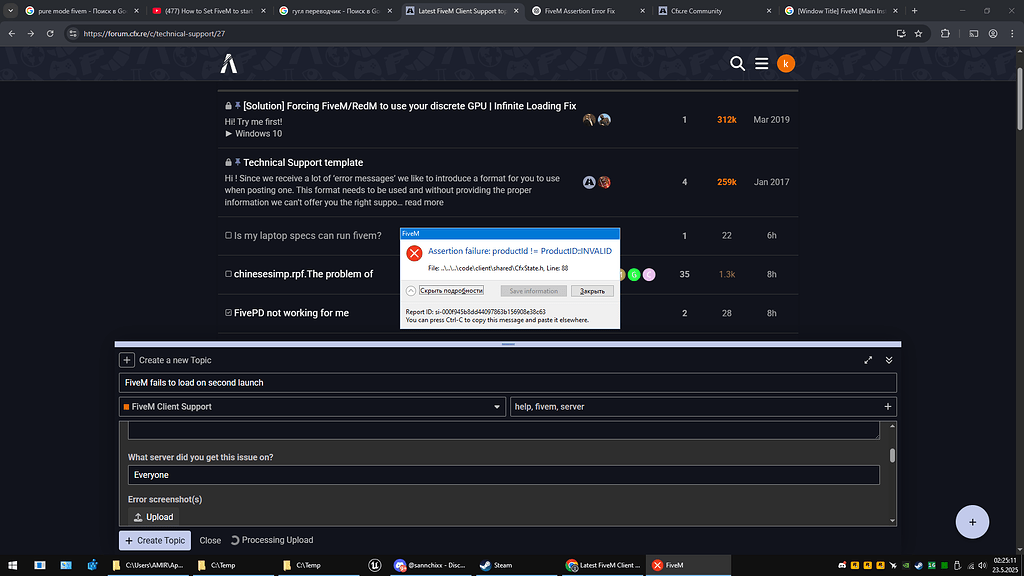1024x576 pixels.
Task: Toggle checkbox beside "chinesesimp.rpf.The problem of"
Action: pyautogui.click(x=228, y=273)
